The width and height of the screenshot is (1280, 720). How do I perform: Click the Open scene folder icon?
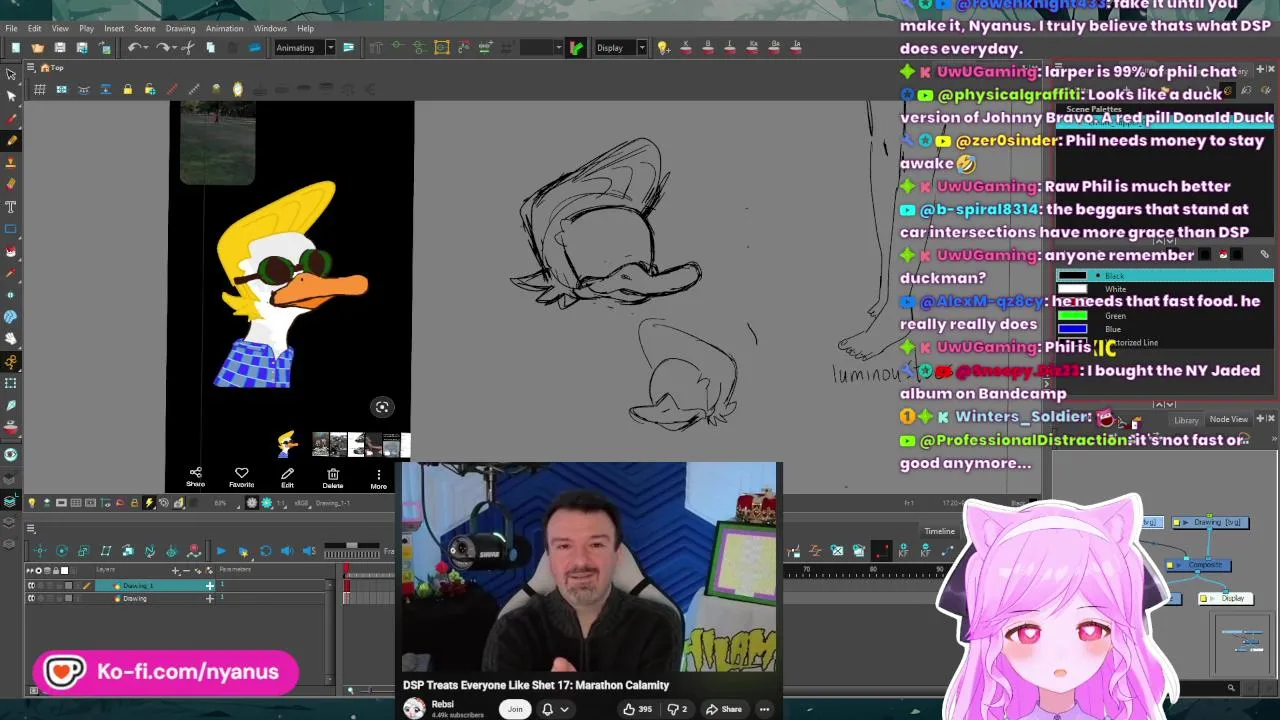tap(37, 47)
